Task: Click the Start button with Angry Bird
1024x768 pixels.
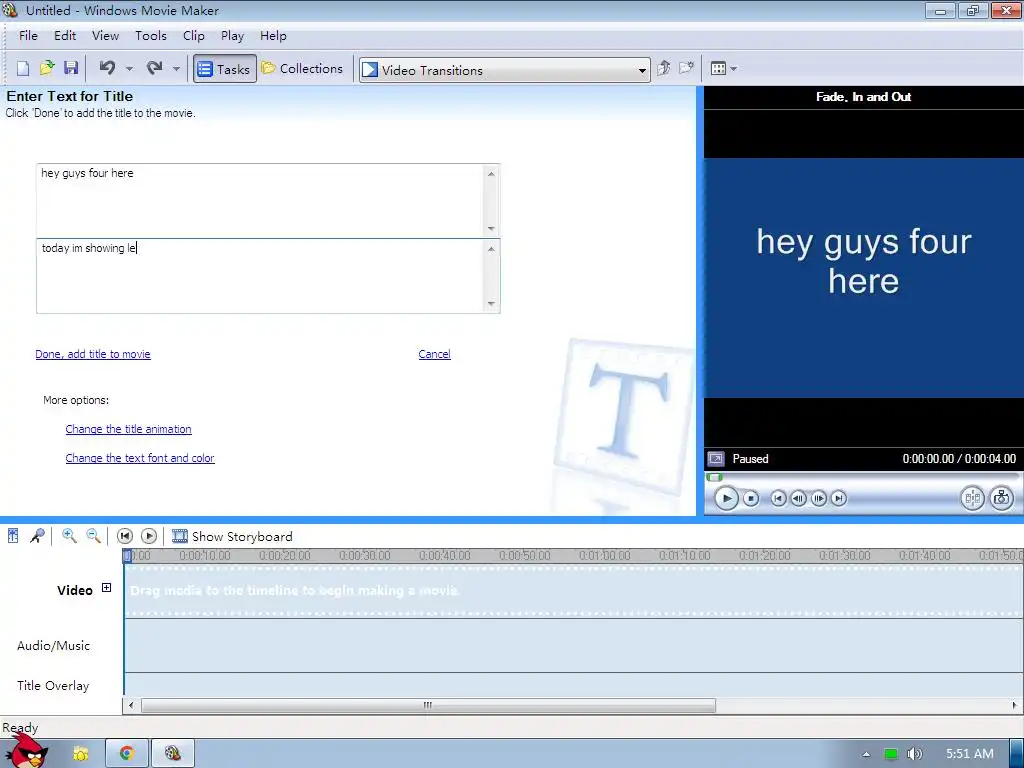Action: coord(27,752)
